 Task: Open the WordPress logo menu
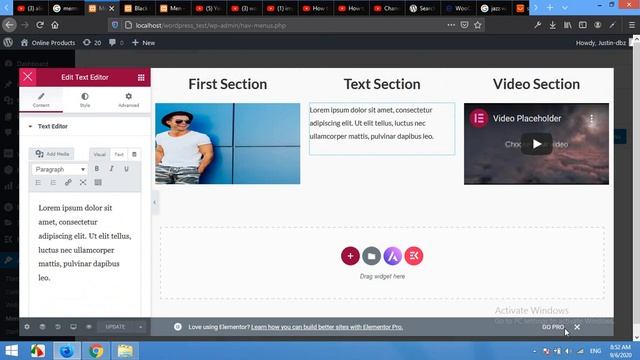point(8,42)
